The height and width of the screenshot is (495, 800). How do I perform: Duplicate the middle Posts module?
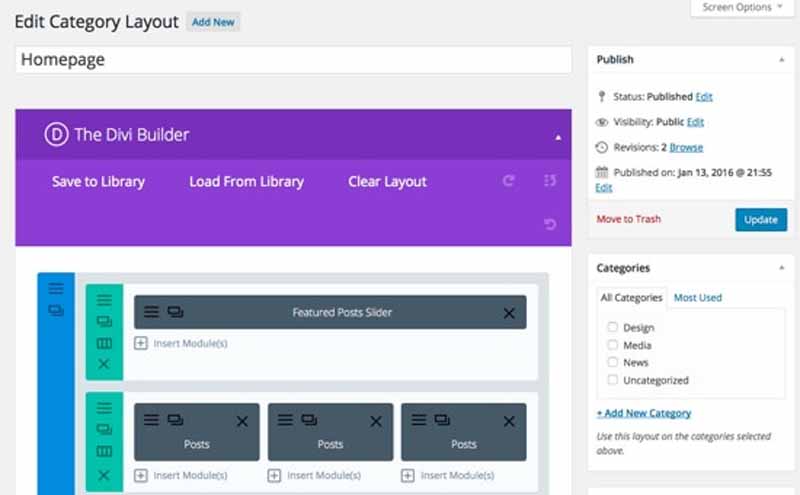tap(309, 420)
